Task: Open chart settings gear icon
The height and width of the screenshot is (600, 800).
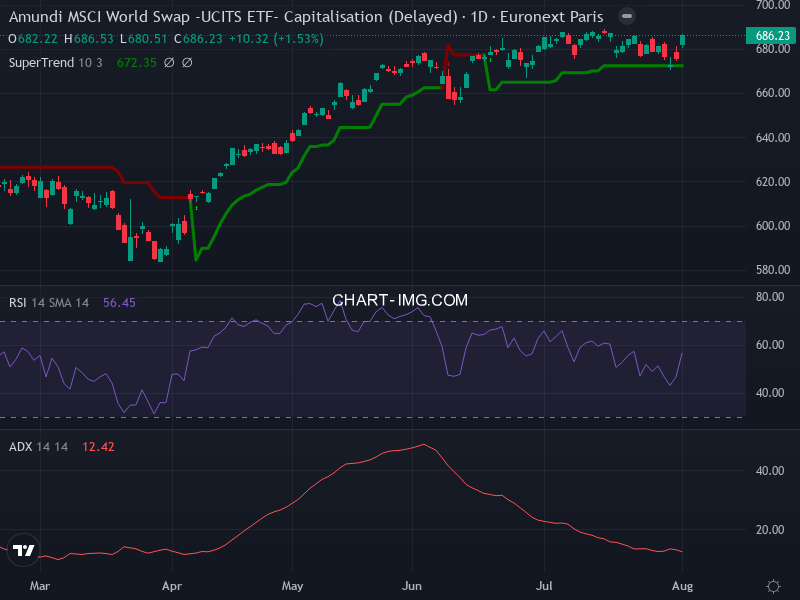Action: [773, 586]
